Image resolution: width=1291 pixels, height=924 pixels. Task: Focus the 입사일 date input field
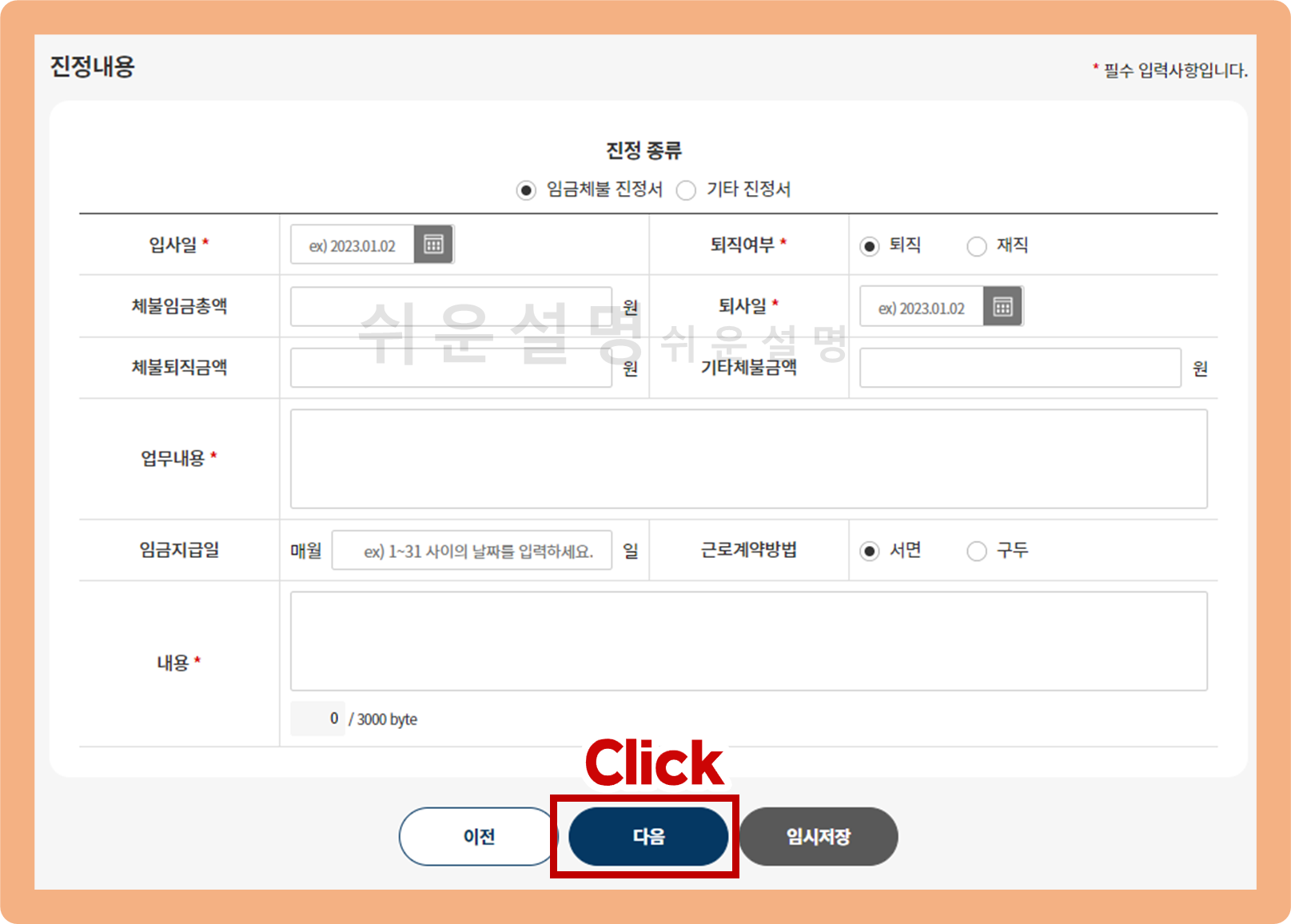click(x=353, y=245)
